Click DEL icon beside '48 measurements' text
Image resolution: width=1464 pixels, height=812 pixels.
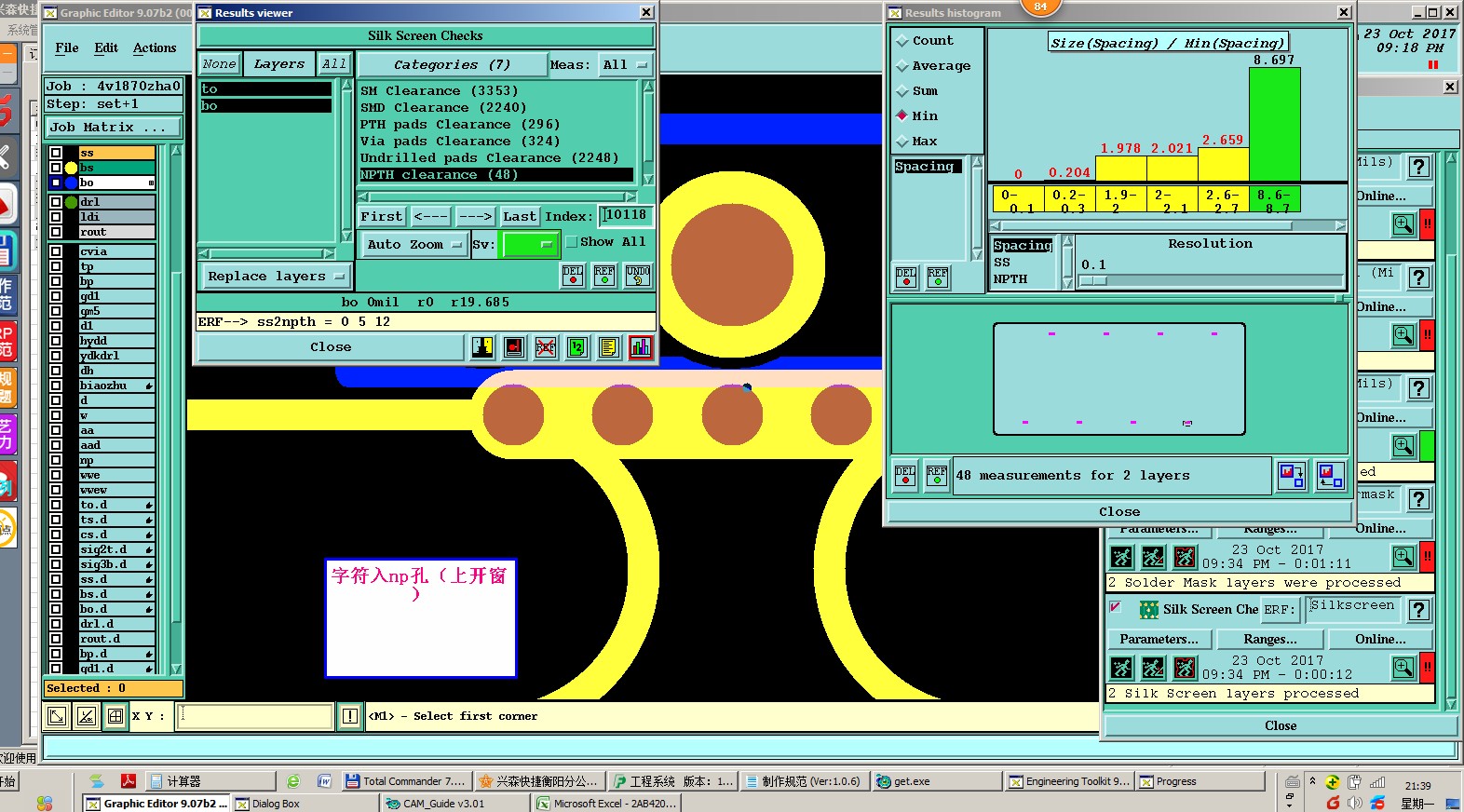click(905, 475)
